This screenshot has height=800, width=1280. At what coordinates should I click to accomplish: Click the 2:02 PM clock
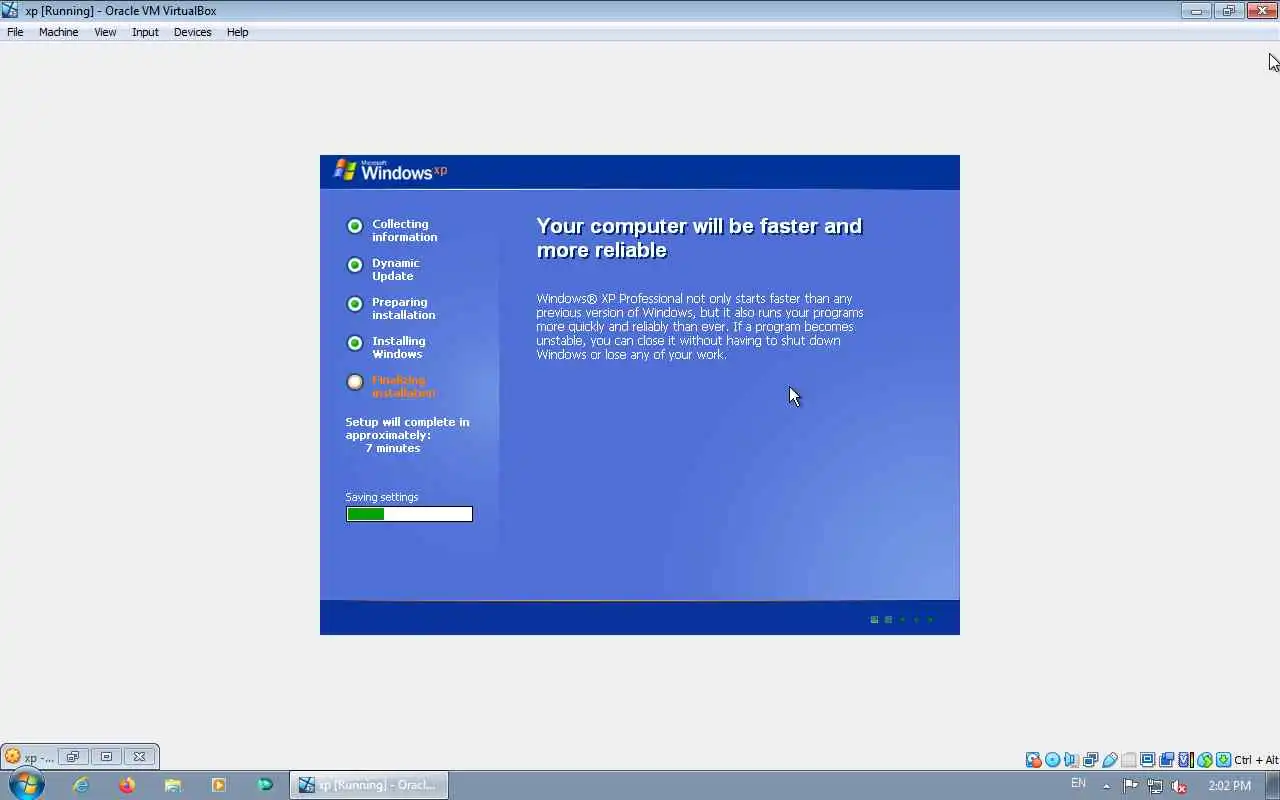[1230, 786]
